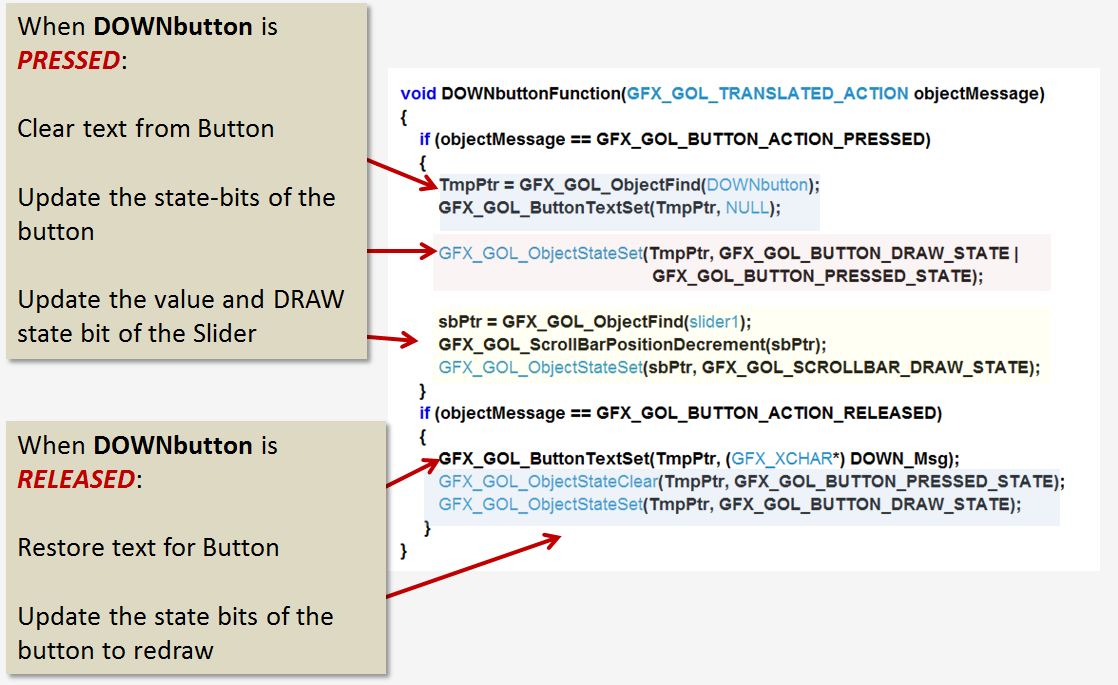Click the GFX_GOL_TRANSLATED_ACTION parameter type

768,93
